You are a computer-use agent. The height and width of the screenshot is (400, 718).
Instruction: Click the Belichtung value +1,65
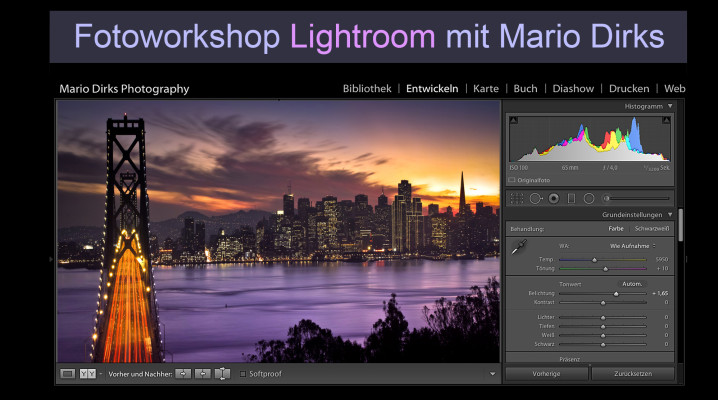coord(660,293)
